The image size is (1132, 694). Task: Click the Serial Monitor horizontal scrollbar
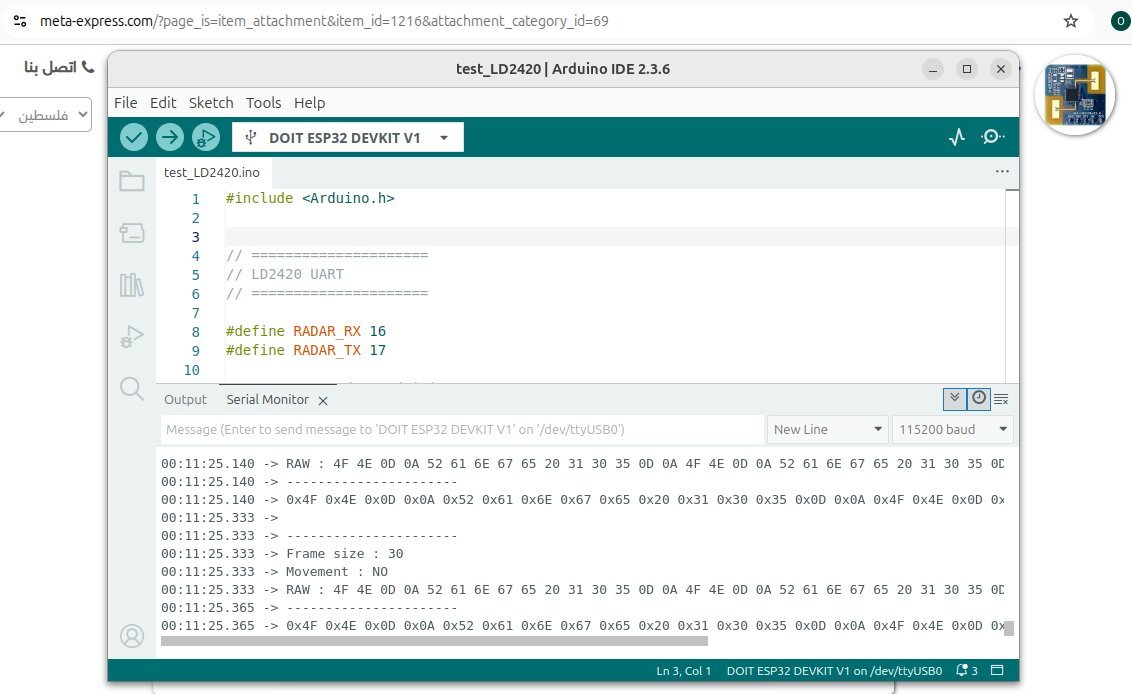click(x=435, y=641)
